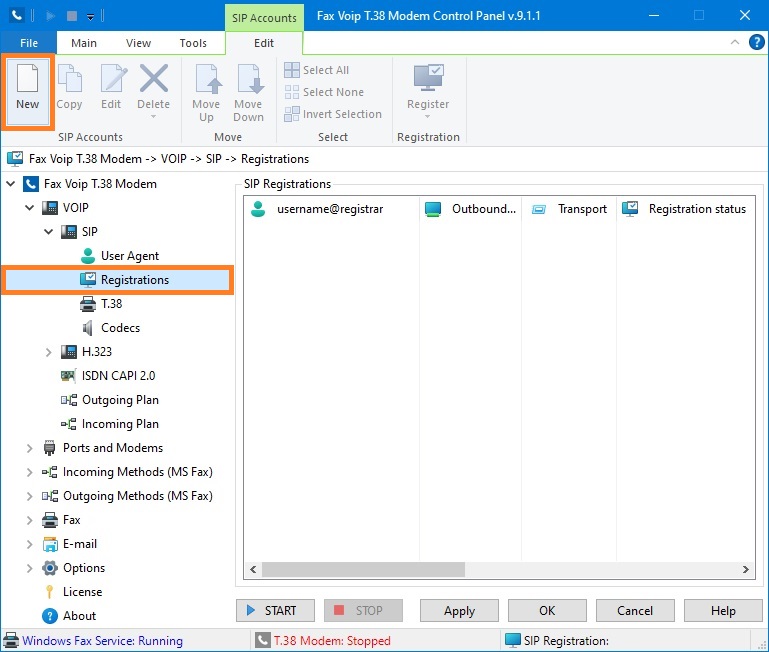
Task: Open the File menu
Action: tap(29, 43)
